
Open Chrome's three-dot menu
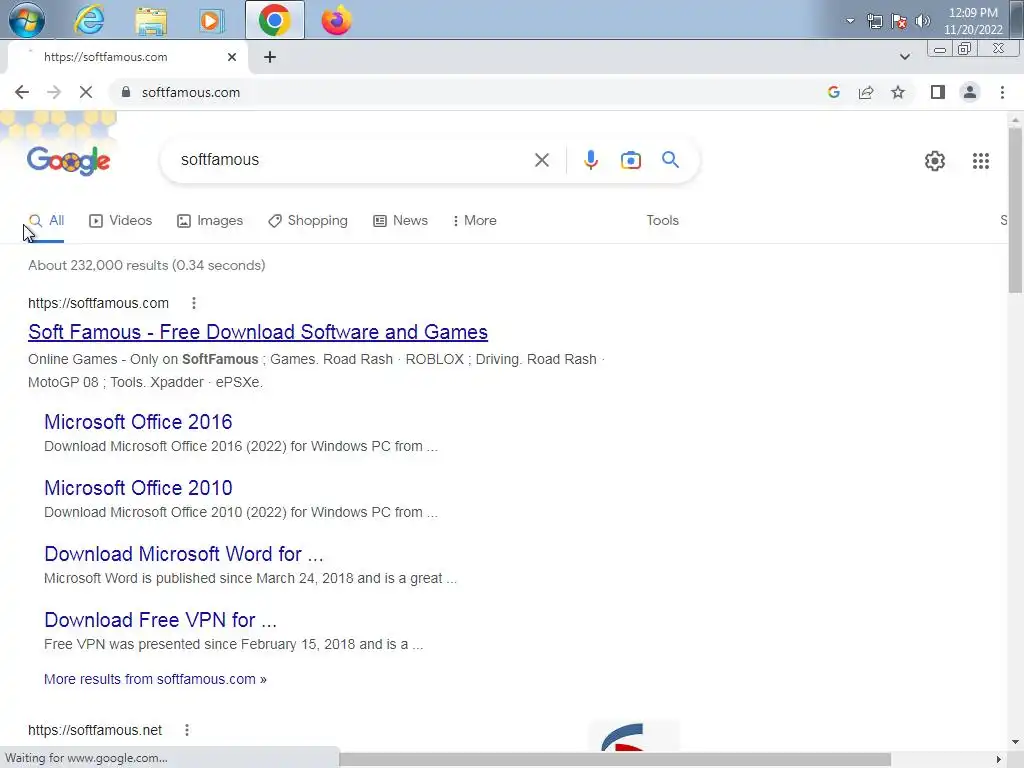[x=1002, y=92]
